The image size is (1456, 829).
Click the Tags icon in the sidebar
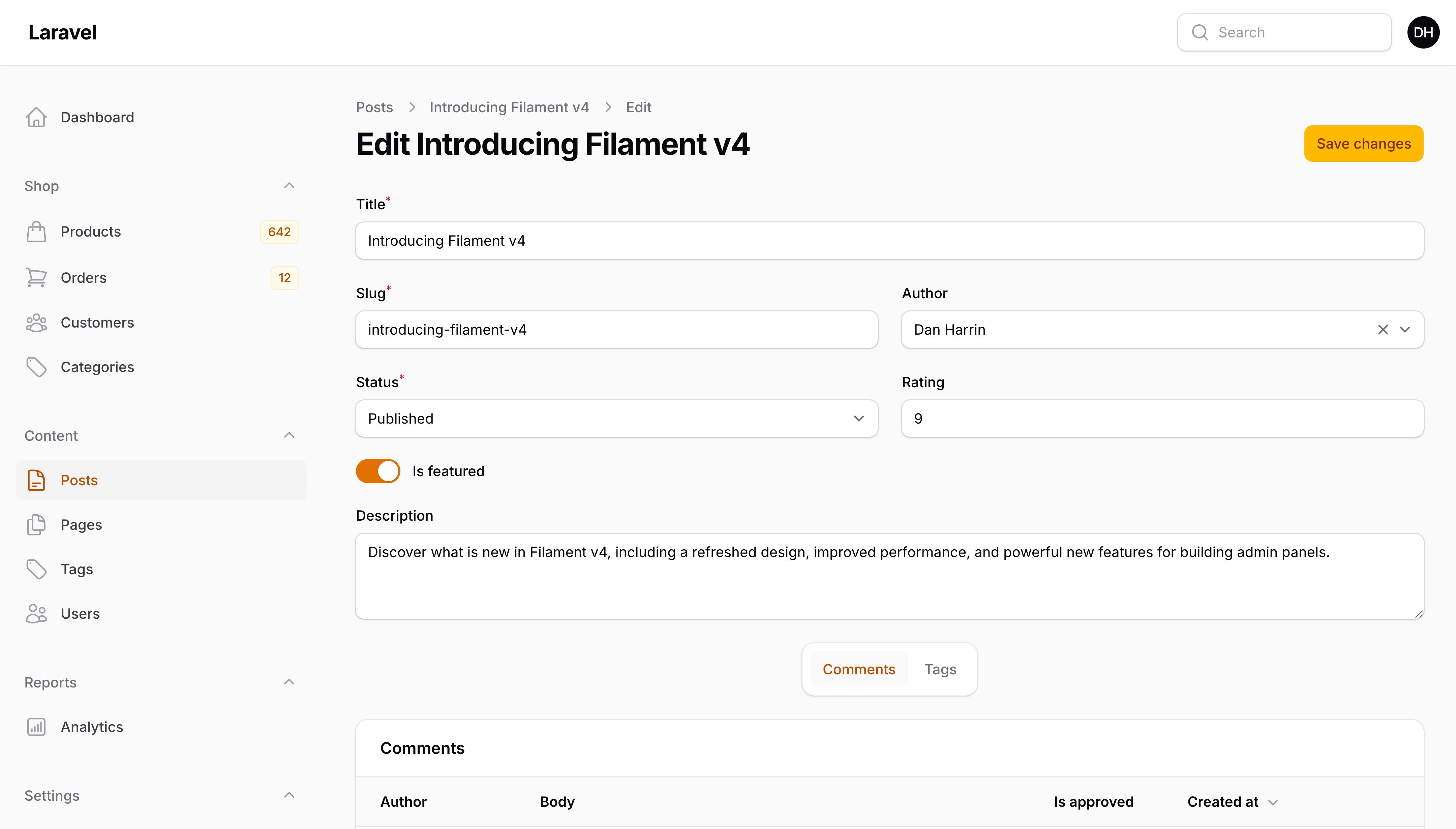(x=36, y=570)
